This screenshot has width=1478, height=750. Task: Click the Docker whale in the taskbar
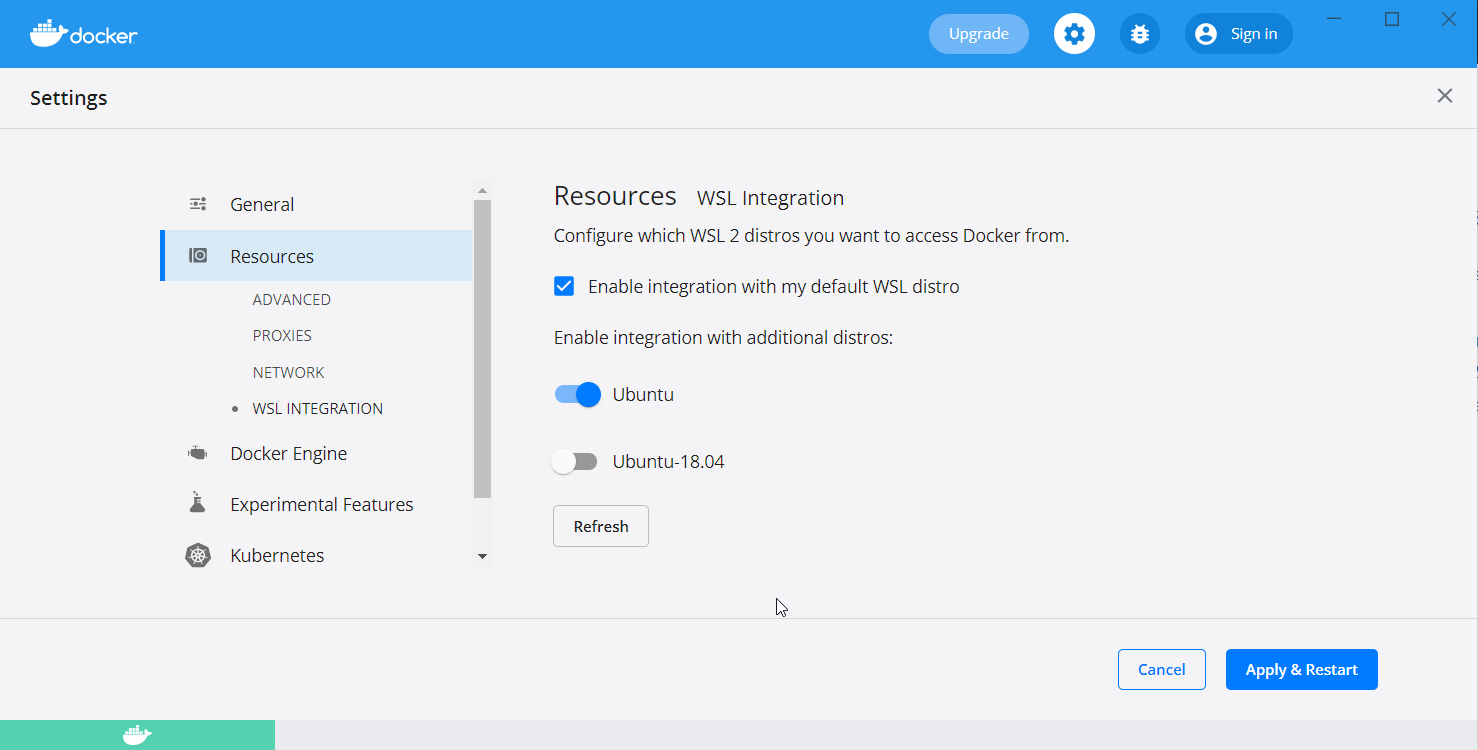tap(137, 735)
